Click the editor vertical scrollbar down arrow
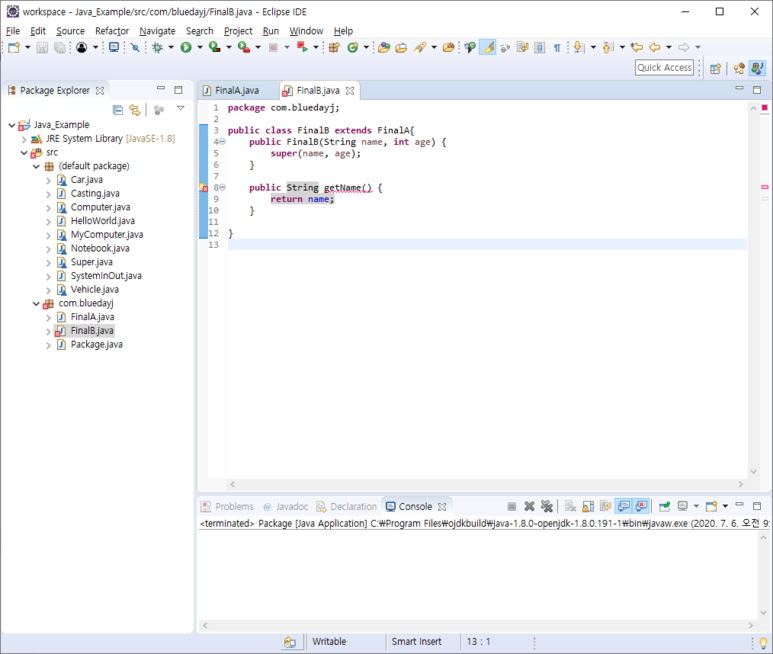The image size is (773, 654). 754,472
